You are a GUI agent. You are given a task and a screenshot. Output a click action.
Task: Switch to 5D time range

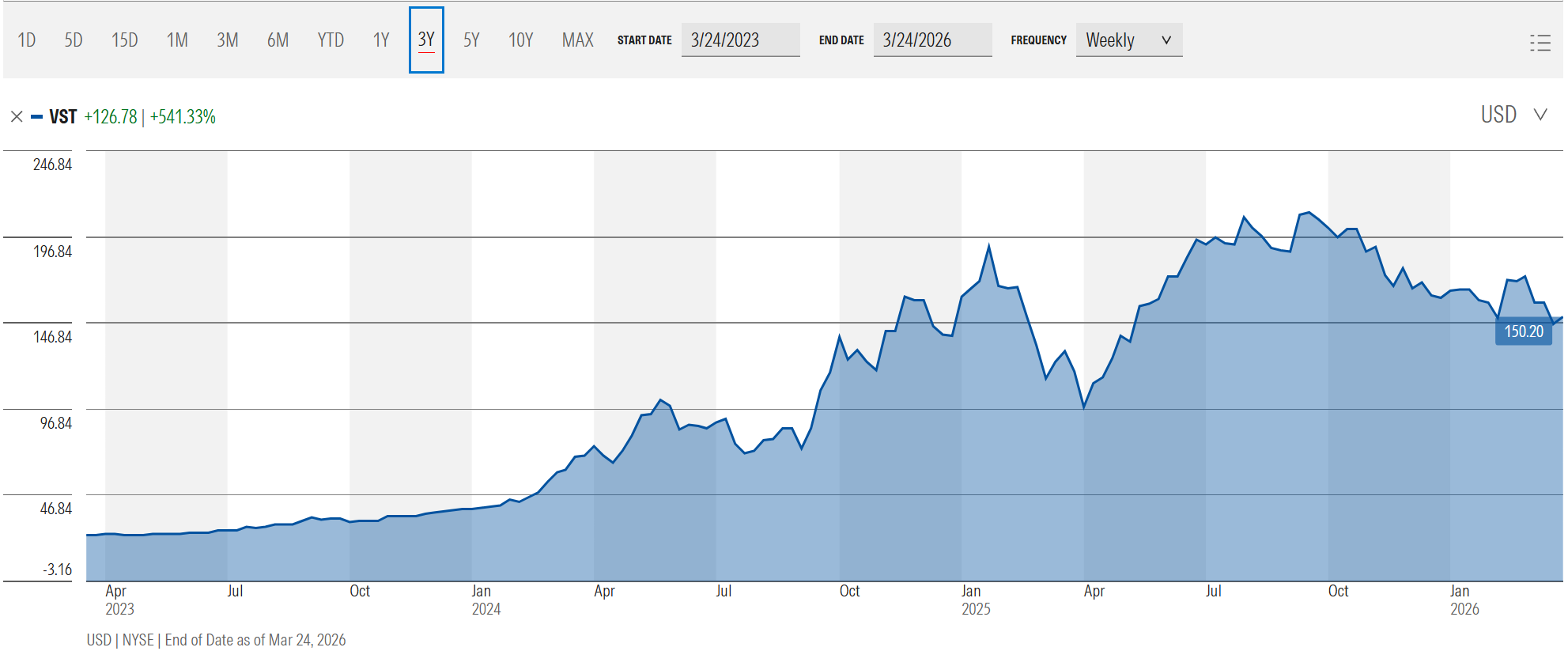[x=74, y=40]
